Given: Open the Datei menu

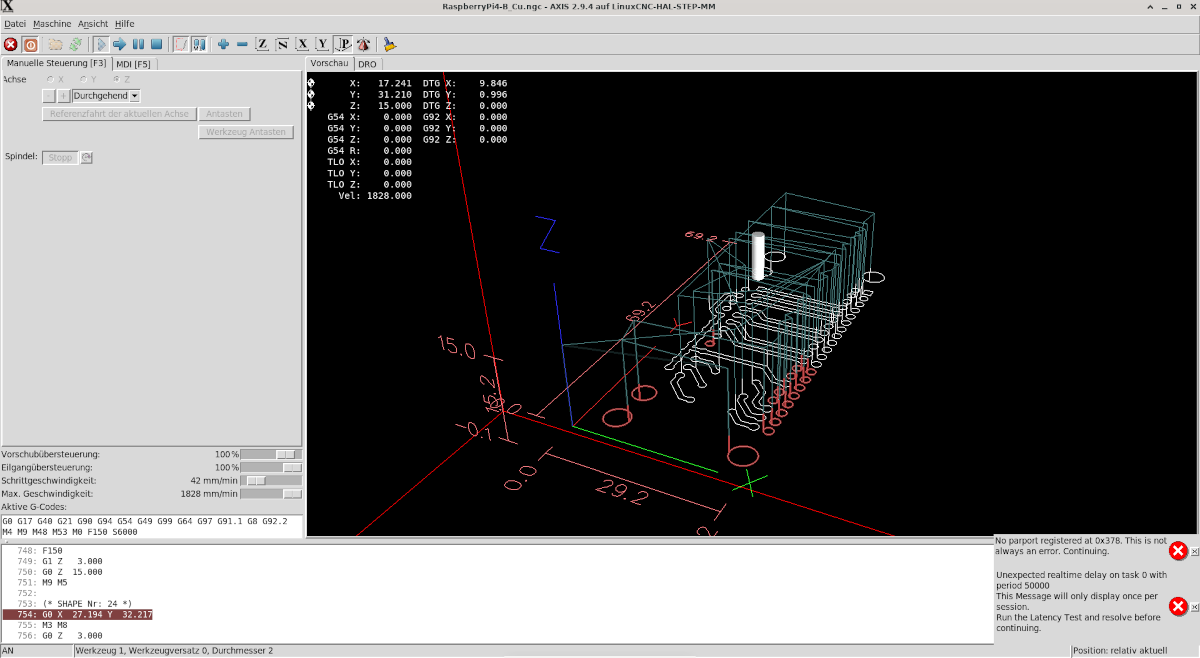Looking at the screenshot, I should 14,23.
